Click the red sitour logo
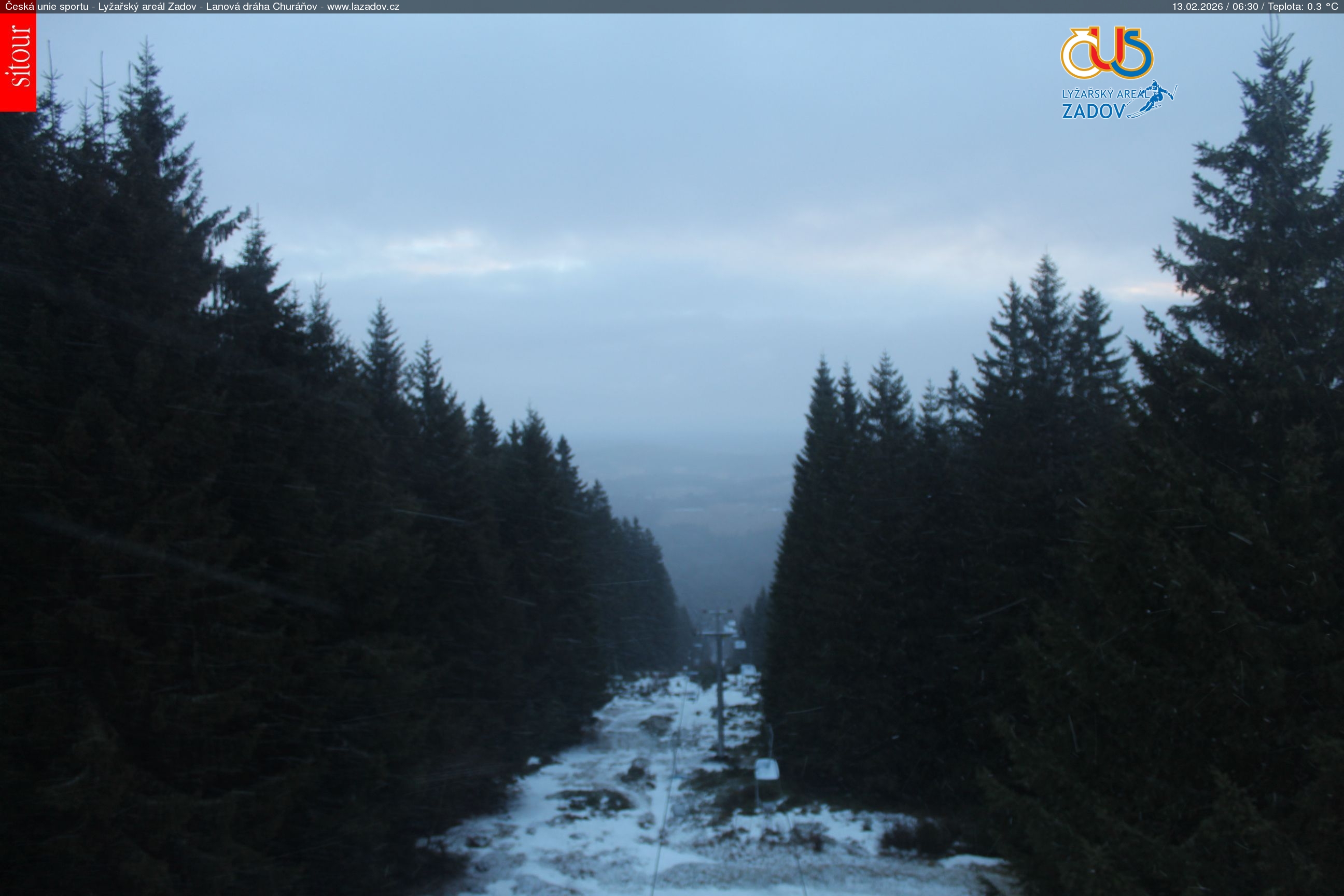Viewport: 1344px width, 896px height. (18, 62)
